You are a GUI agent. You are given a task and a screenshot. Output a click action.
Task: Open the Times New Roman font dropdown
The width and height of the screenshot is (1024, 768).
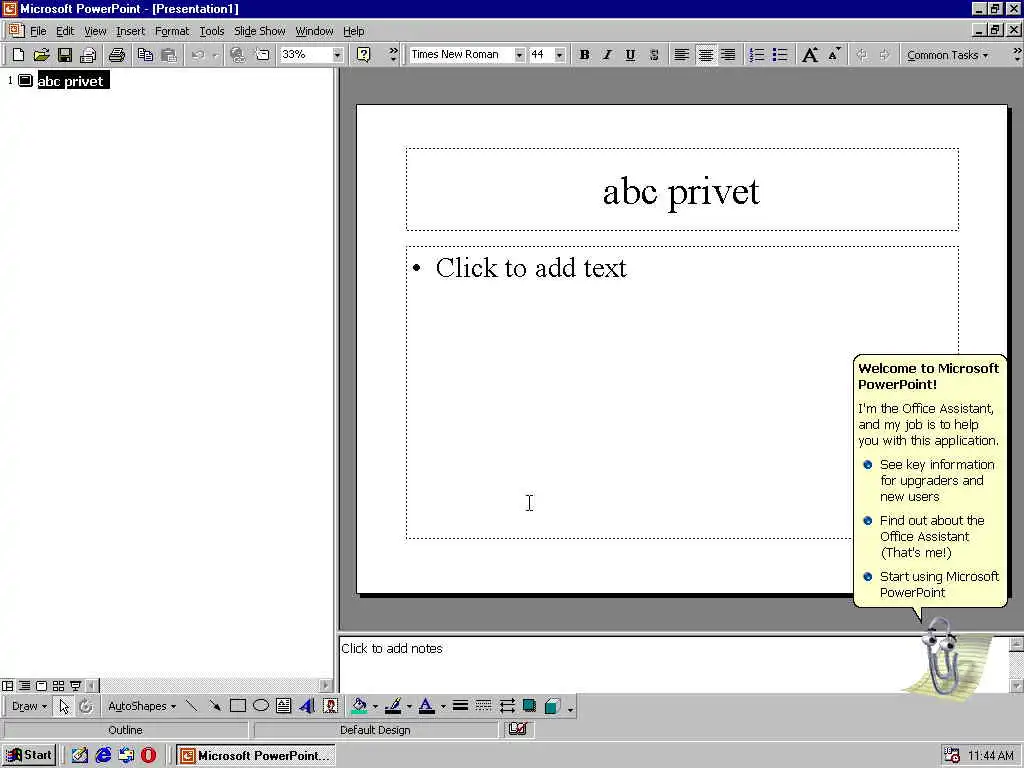[519, 55]
